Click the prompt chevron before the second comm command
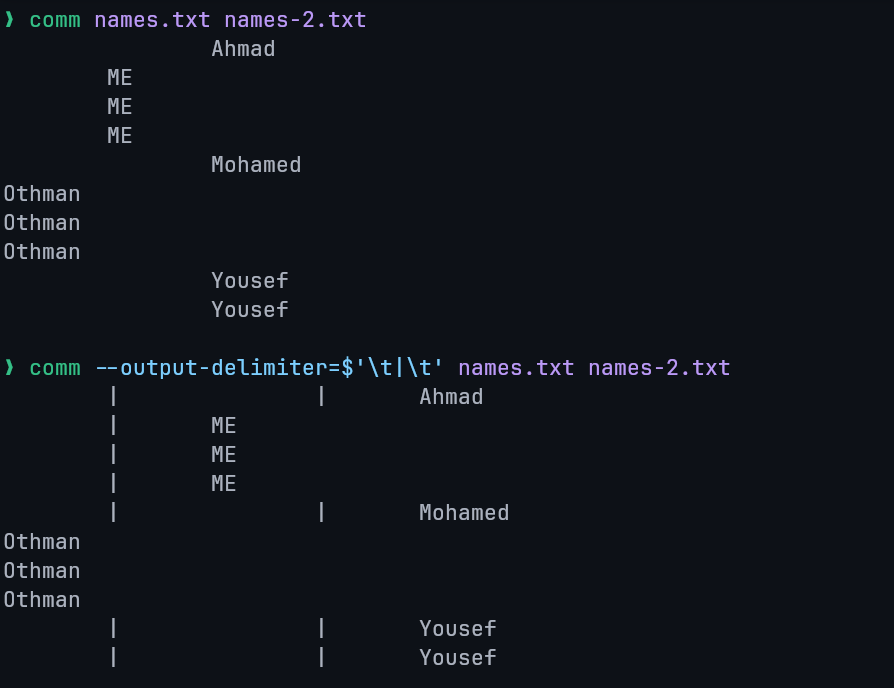Screen dimensions: 894x688 [10, 368]
